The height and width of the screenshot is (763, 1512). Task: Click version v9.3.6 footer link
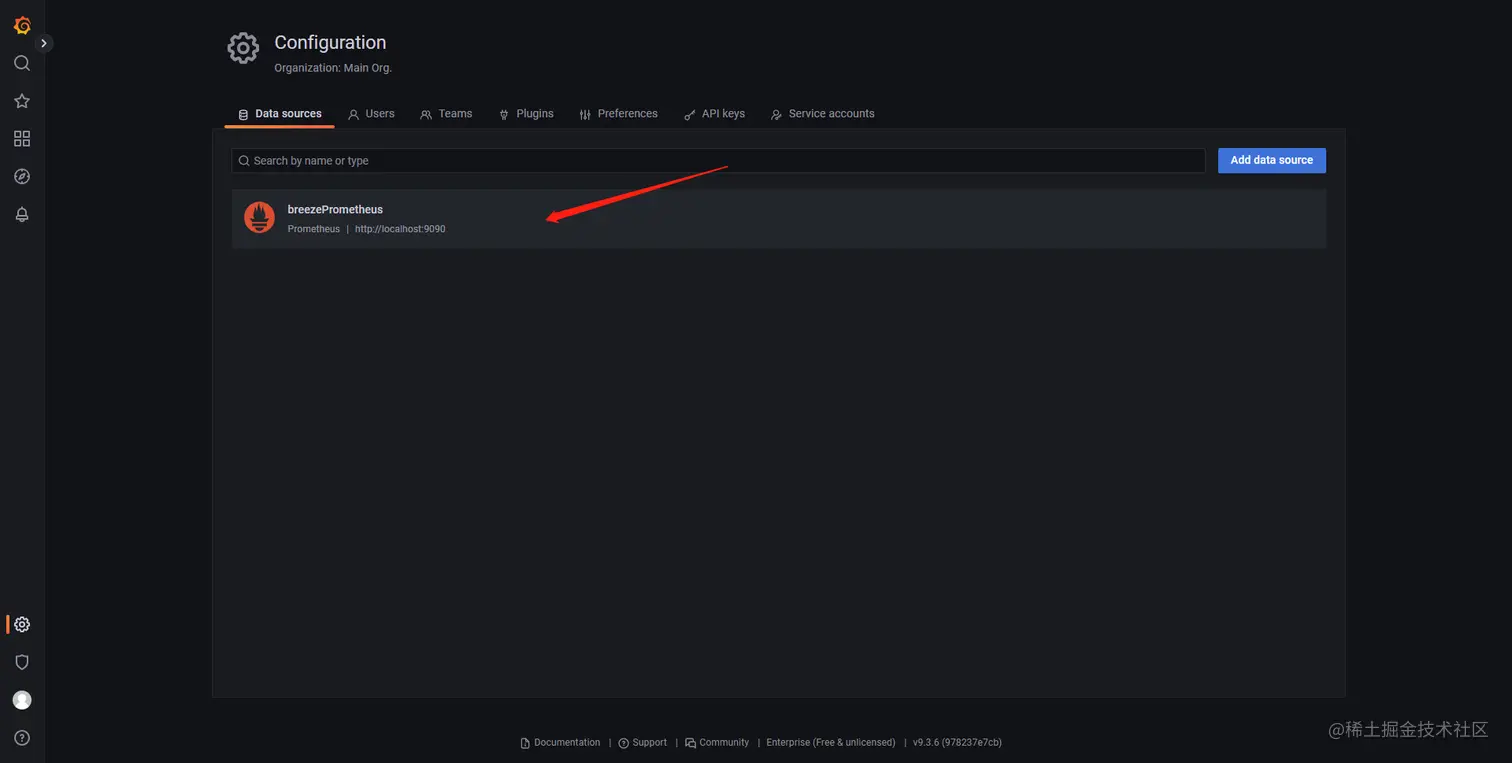957,743
